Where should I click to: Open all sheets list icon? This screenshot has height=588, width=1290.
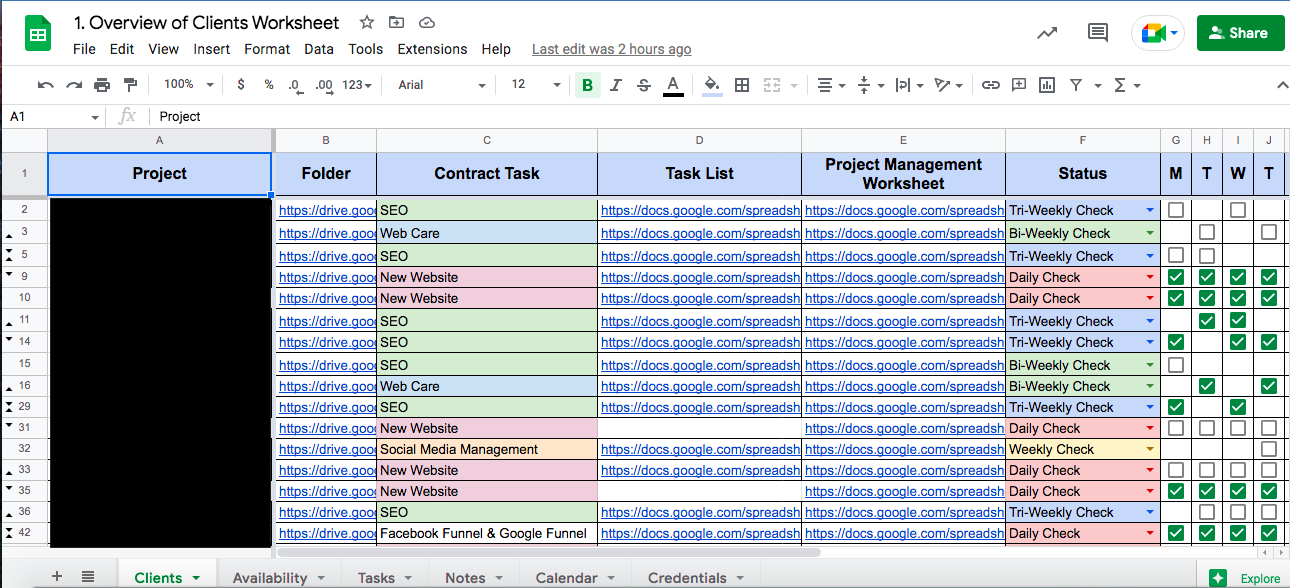point(88,576)
